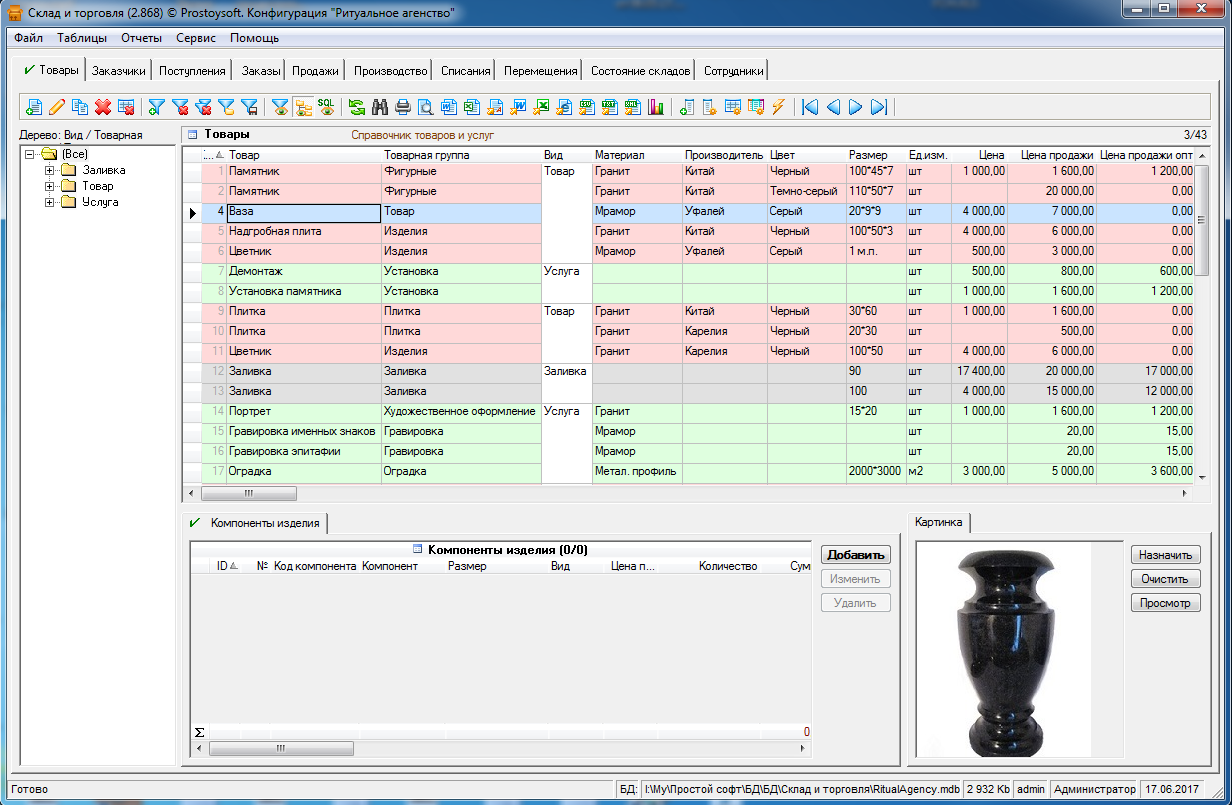Image resolution: width=1232 pixels, height=805 pixels.
Task: Expand the Заливка tree node
Action: point(49,170)
